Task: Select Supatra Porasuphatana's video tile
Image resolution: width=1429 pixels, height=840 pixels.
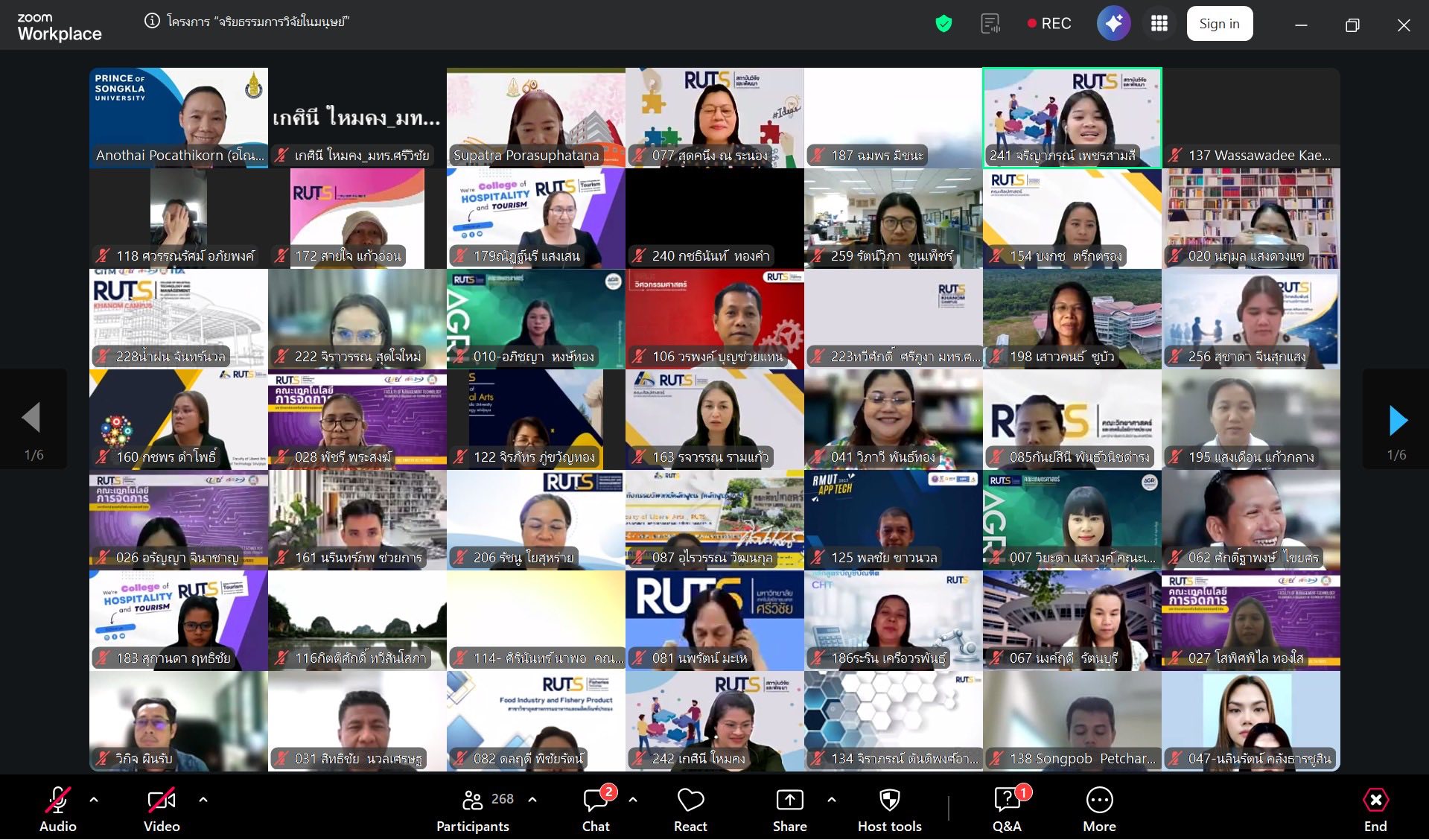Action: [535, 118]
